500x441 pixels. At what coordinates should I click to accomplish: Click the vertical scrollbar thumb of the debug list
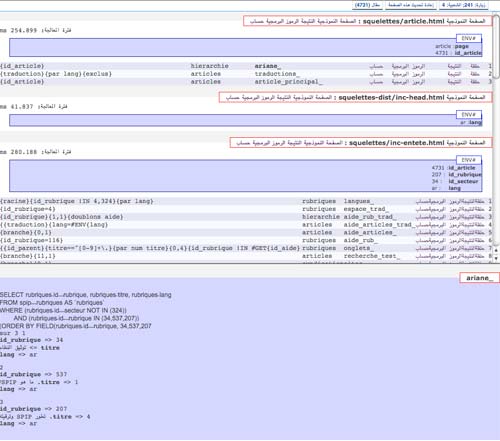tap(496, 47)
